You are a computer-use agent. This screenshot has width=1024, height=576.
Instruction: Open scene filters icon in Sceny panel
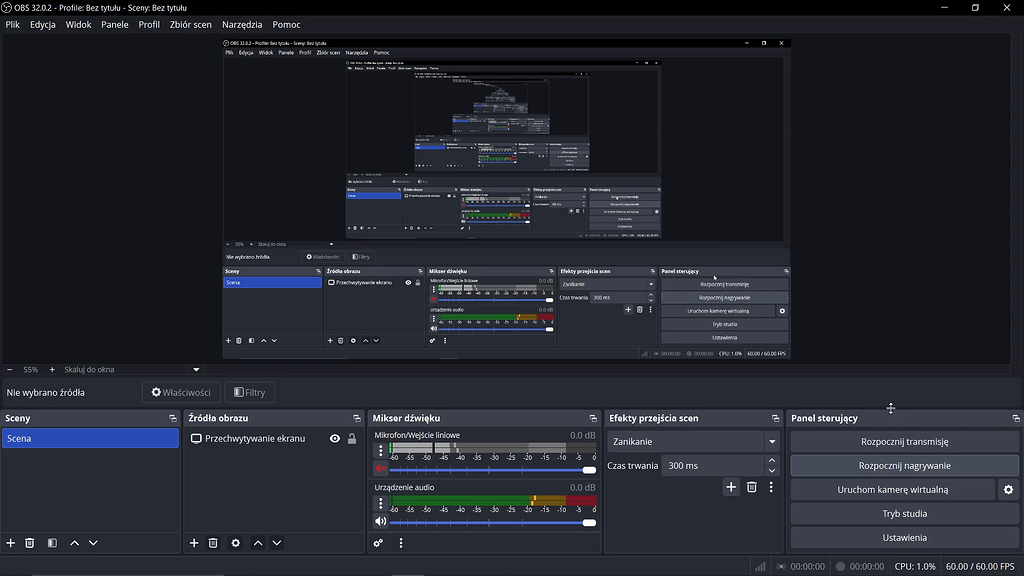(x=52, y=543)
